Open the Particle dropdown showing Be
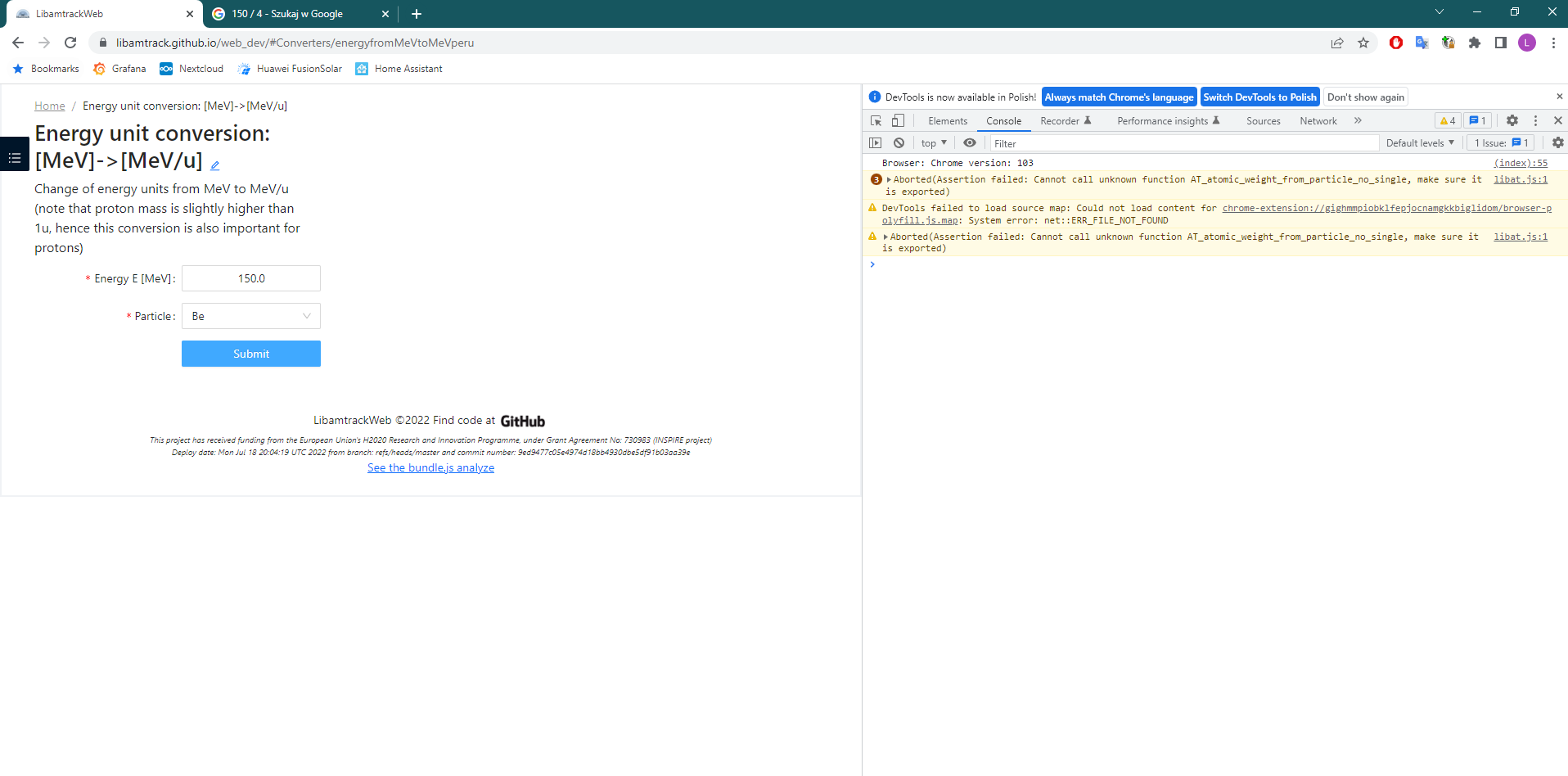This screenshot has height=776, width=1568. (x=250, y=316)
